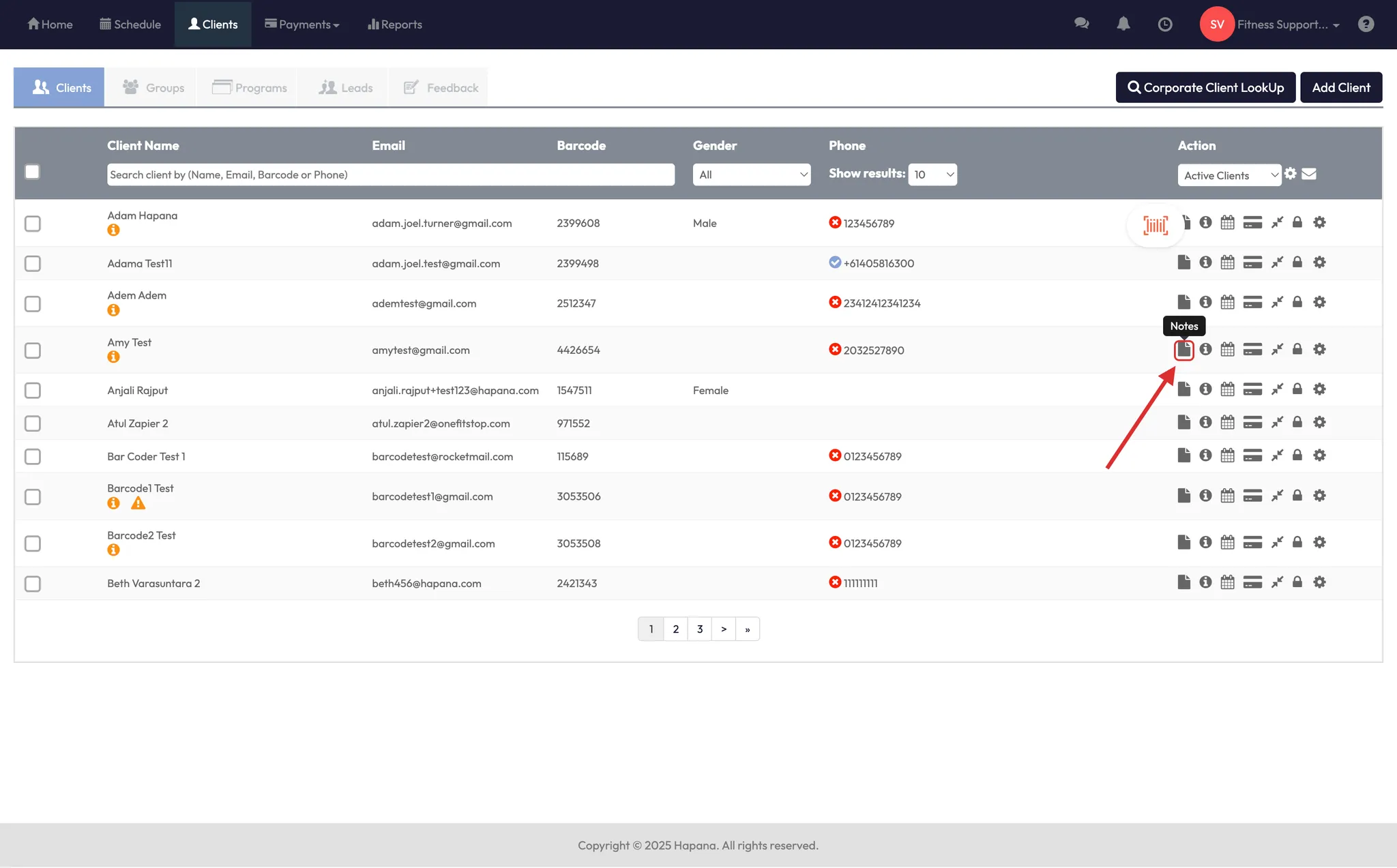Image resolution: width=1397 pixels, height=868 pixels.
Task: Click barcode scanner icon in Adam Hapana row
Action: coord(1155,225)
